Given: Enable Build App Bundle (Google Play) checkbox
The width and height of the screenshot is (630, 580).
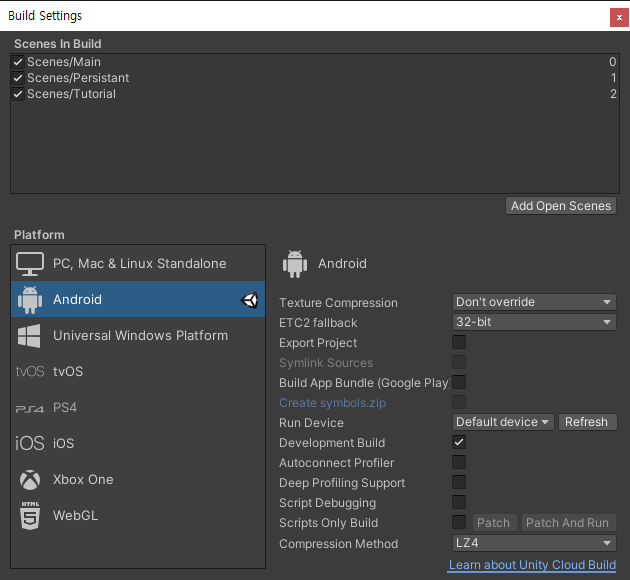Looking at the screenshot, I should tap(459, 382).
